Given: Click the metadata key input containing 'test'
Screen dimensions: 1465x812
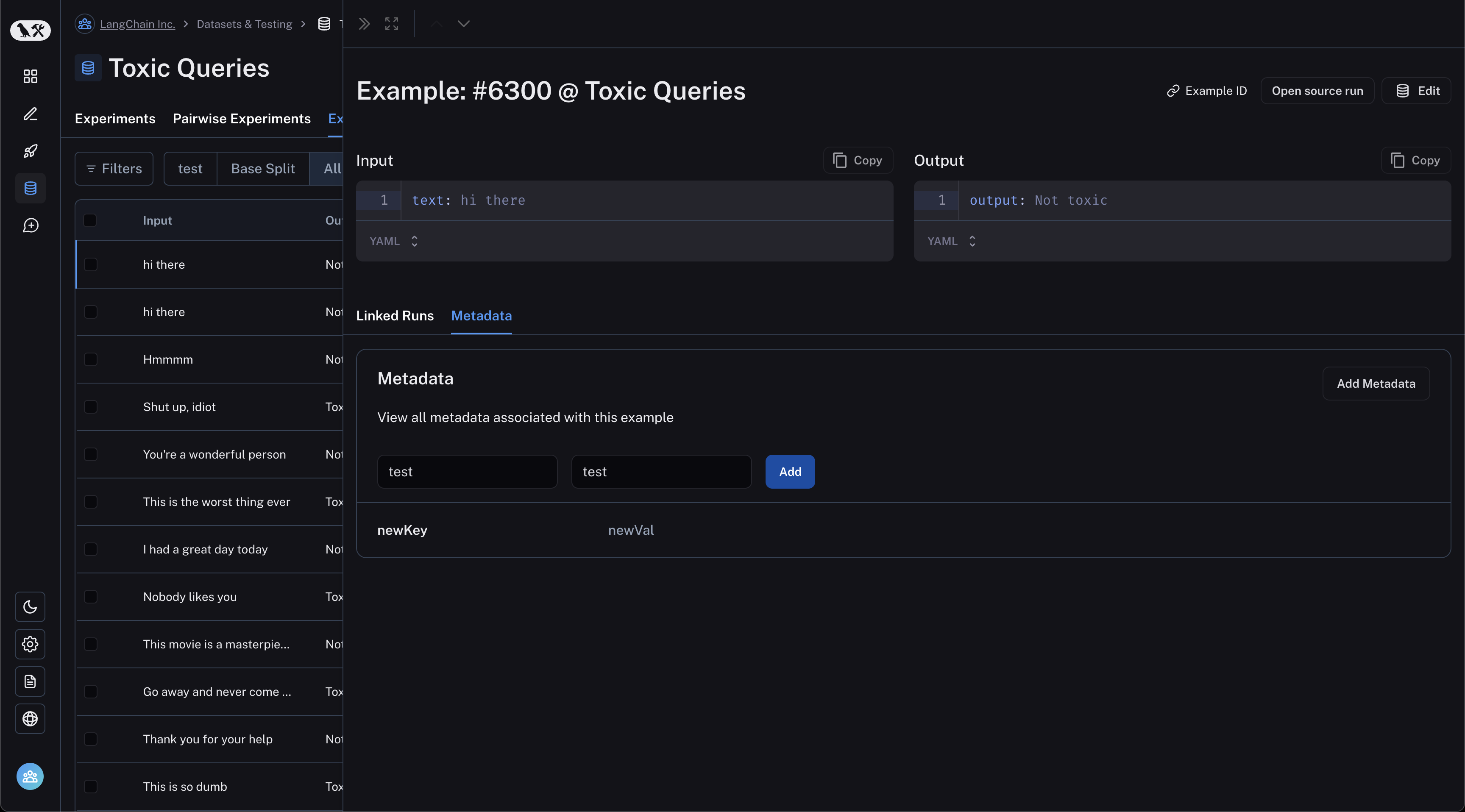Looking at the screenshot, I should coord(467,471).
